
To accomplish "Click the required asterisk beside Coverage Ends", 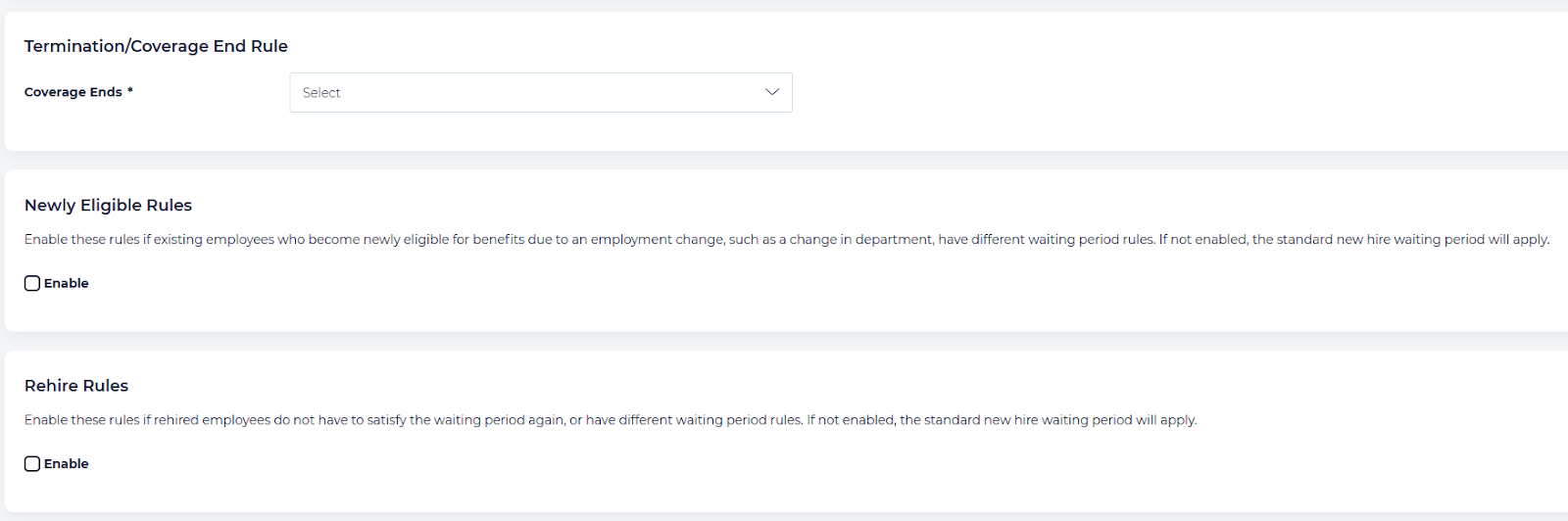I will 130,91.
